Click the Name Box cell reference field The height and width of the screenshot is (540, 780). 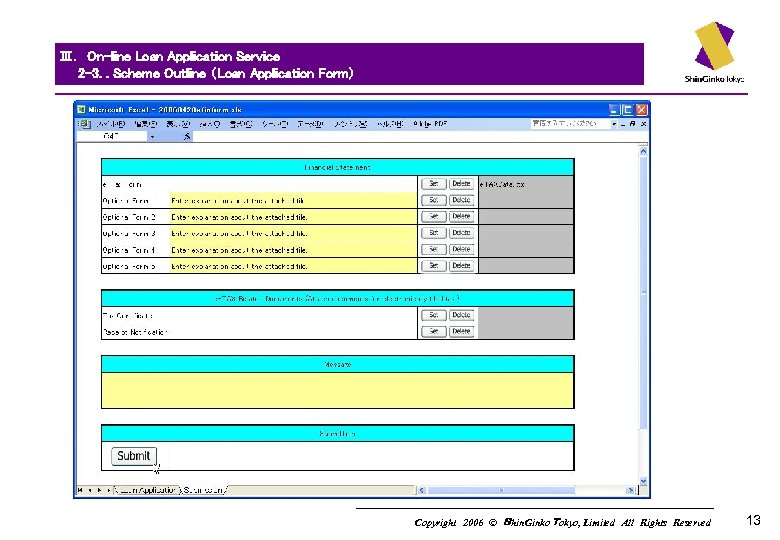[x=112, y=136]
